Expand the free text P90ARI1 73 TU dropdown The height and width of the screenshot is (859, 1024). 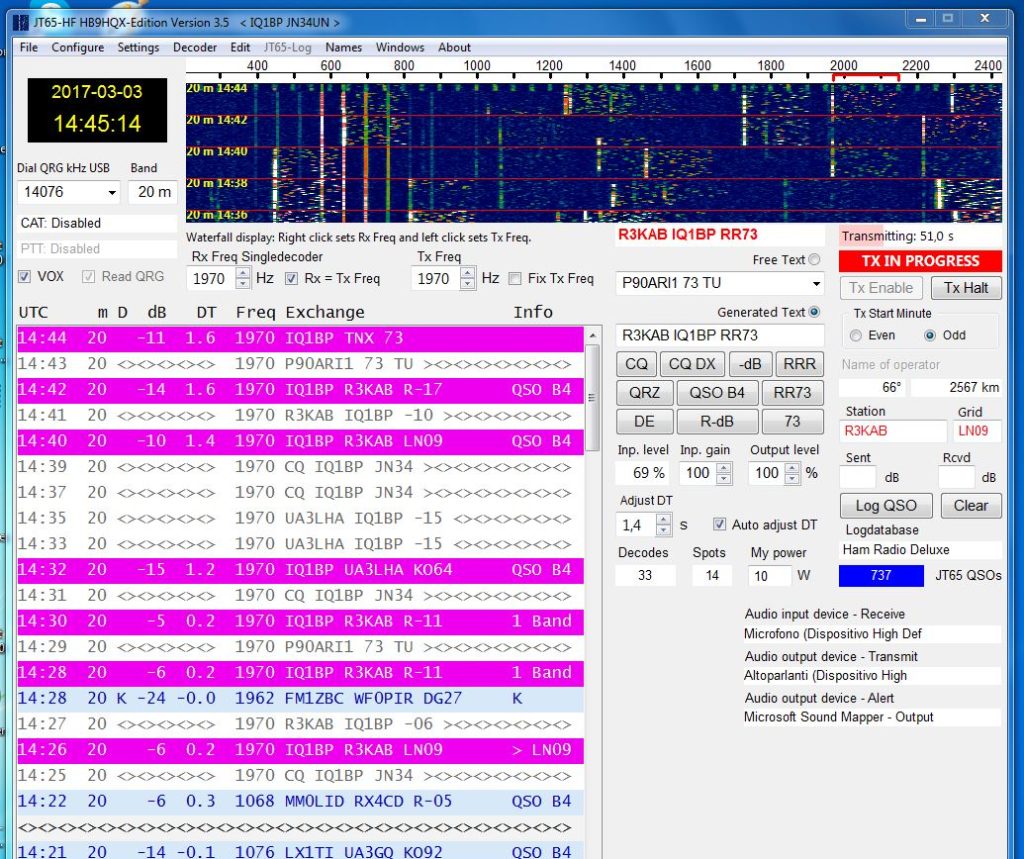point(816,284)
